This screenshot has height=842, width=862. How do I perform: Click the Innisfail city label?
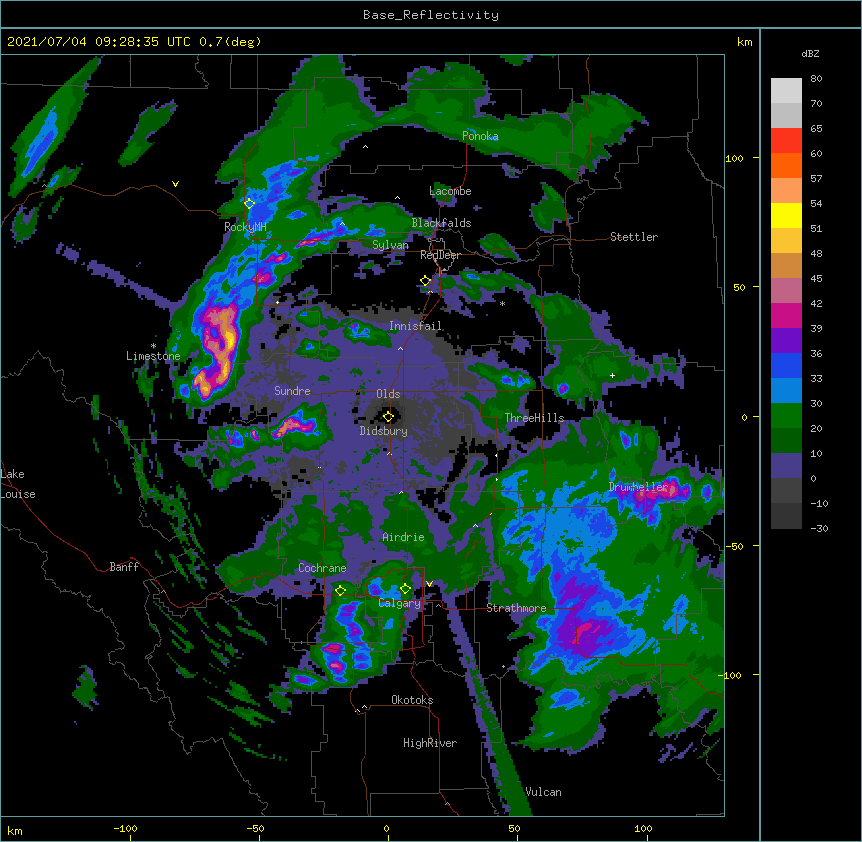pos(416,326)
